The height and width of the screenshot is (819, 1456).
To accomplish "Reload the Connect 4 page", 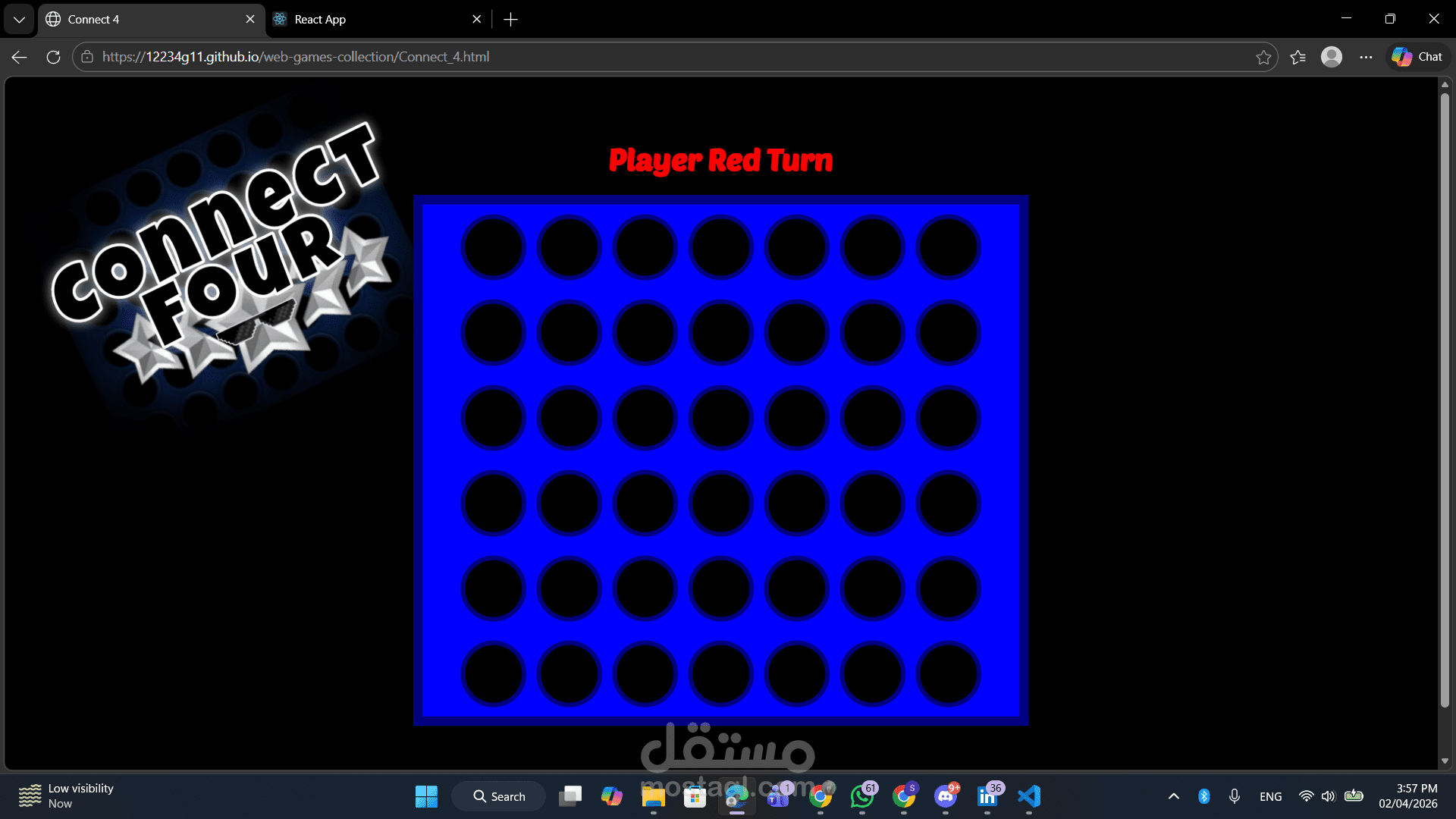I will (53, 57).
